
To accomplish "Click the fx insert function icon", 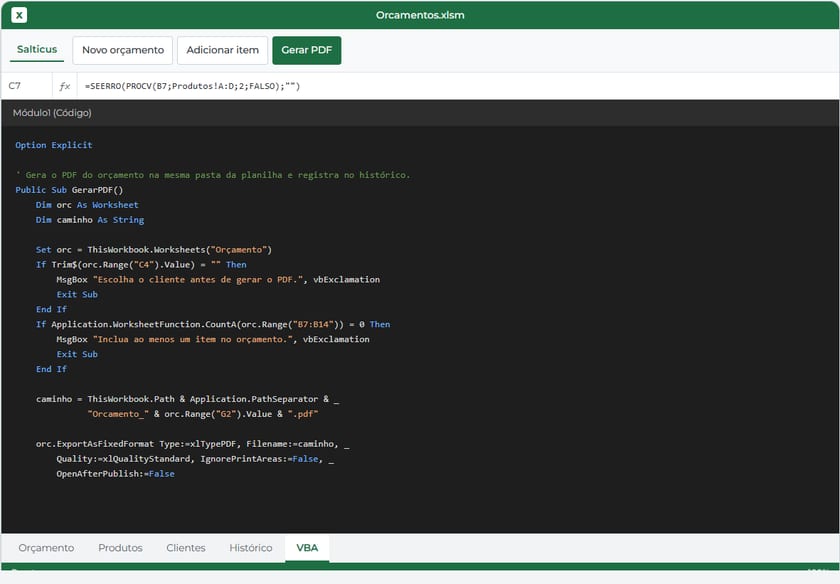I will click(x=64, y=86).
